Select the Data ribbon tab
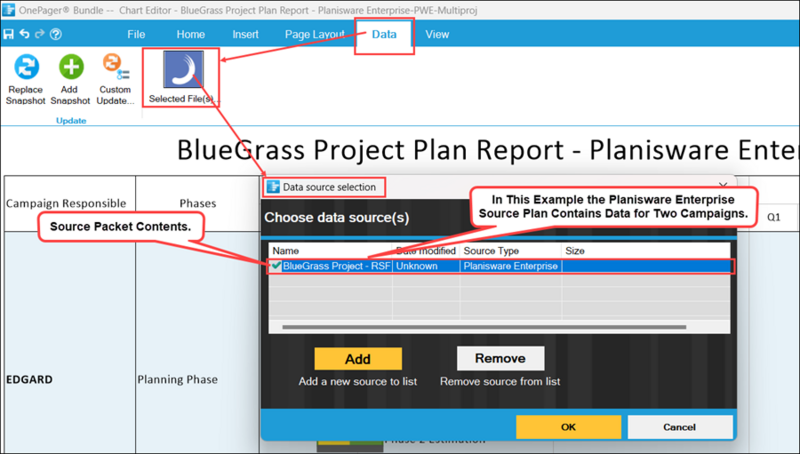Image resolution: width=800 pixels, height=454 pixels. pos(384,34)
